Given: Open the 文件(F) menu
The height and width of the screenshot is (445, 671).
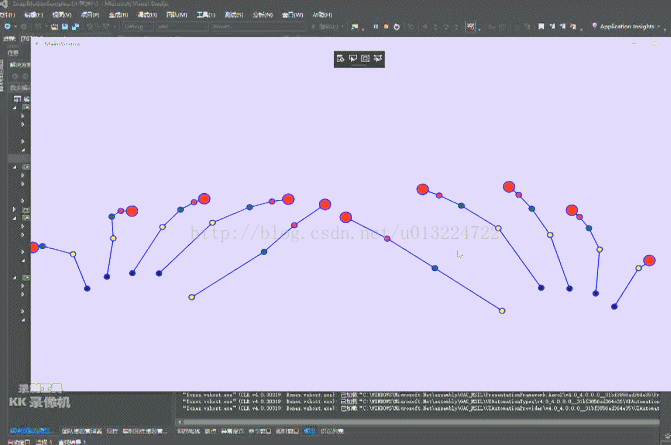Looking at the screenshot, I should (7, 15).
